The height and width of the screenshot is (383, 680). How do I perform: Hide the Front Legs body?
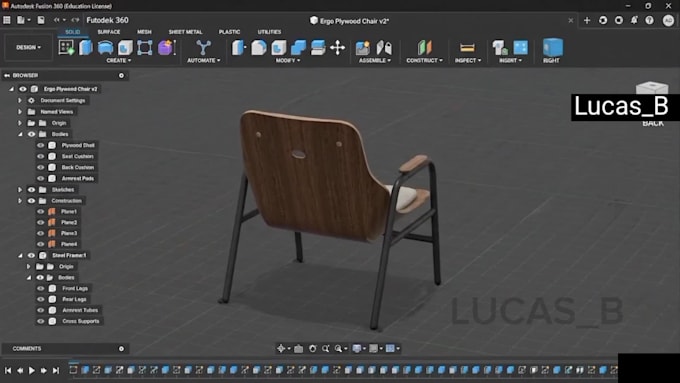[41, 288]
